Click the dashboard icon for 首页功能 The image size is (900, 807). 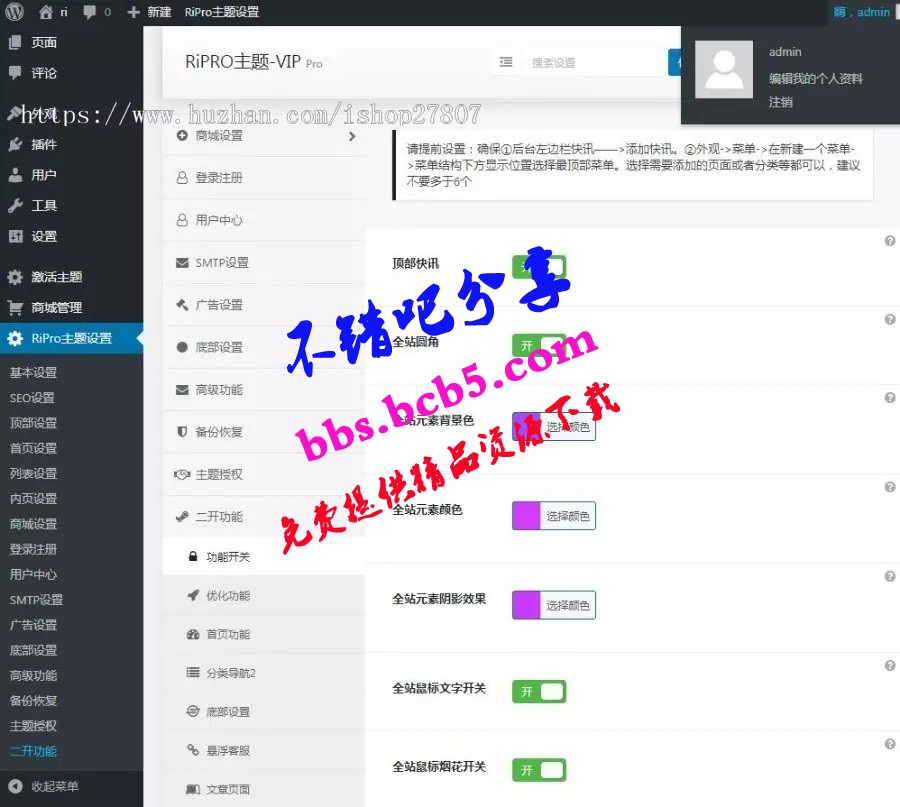click(x=193, y=634)
